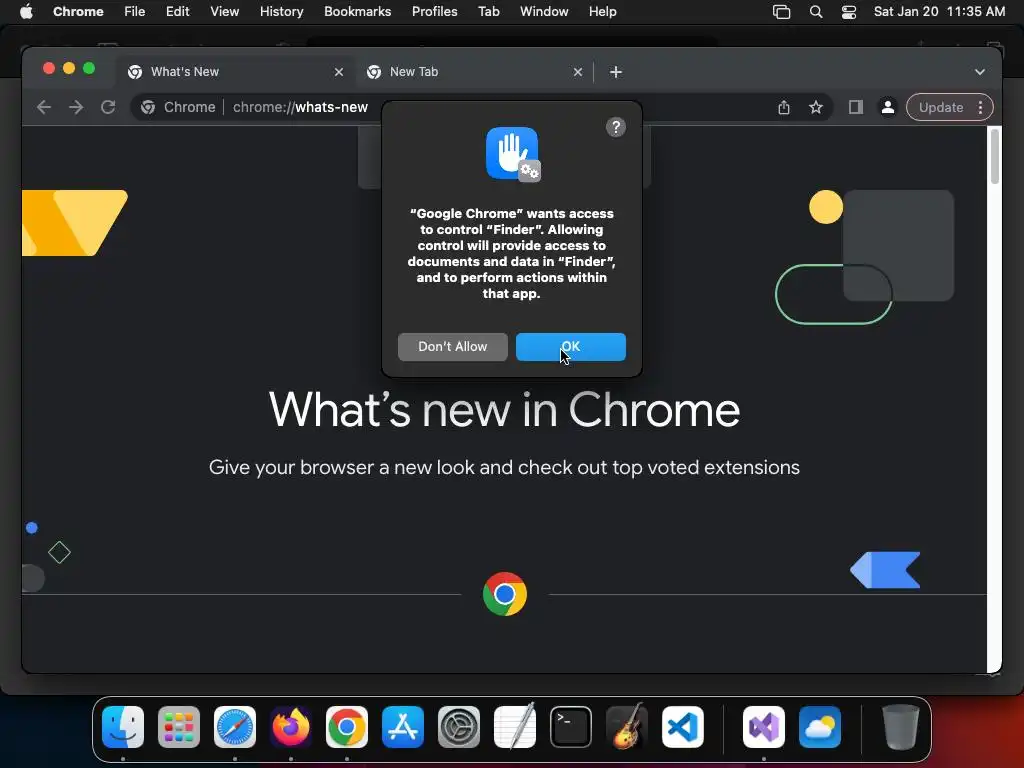This screenshot has width=1024, height=768.
Task: Open a new tab with plus button
Action: [616, 72]
